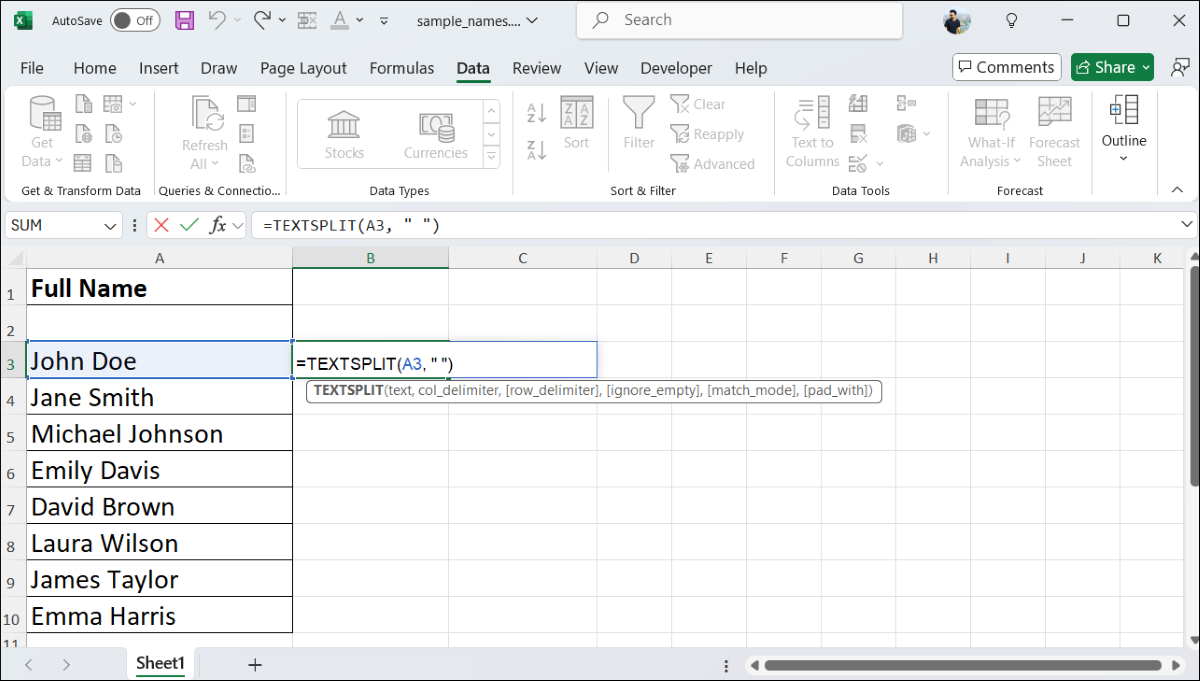Collapse the ribbon using the arrow
The height and width of the screenshot is (681, 1200).
pos(1177,189)
